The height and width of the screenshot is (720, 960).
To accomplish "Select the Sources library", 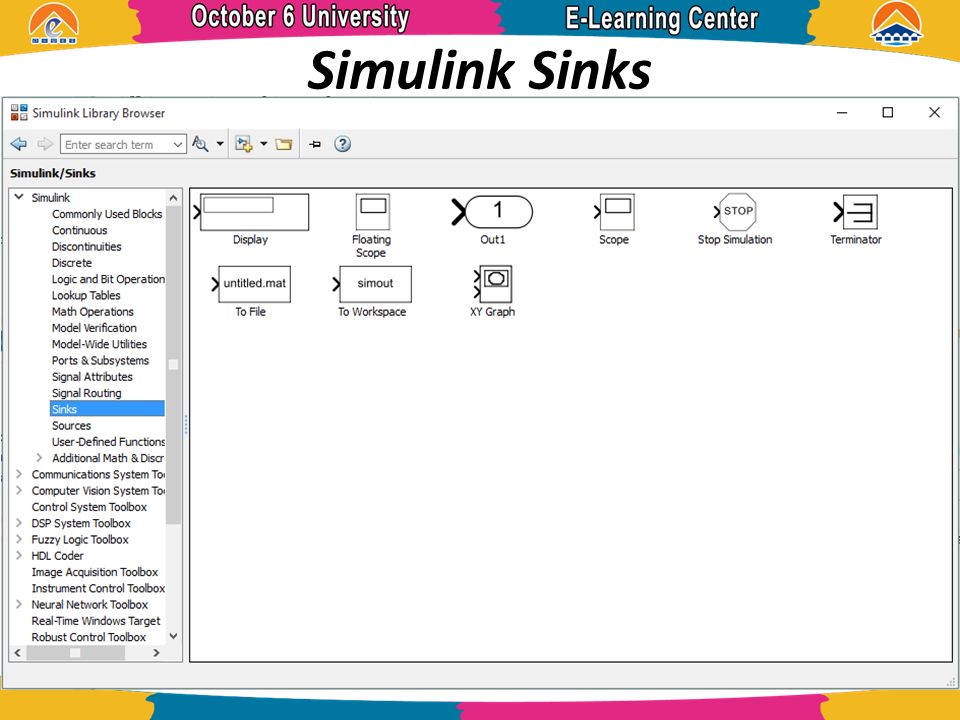I will pyautogui.click(x=71, y=426).
